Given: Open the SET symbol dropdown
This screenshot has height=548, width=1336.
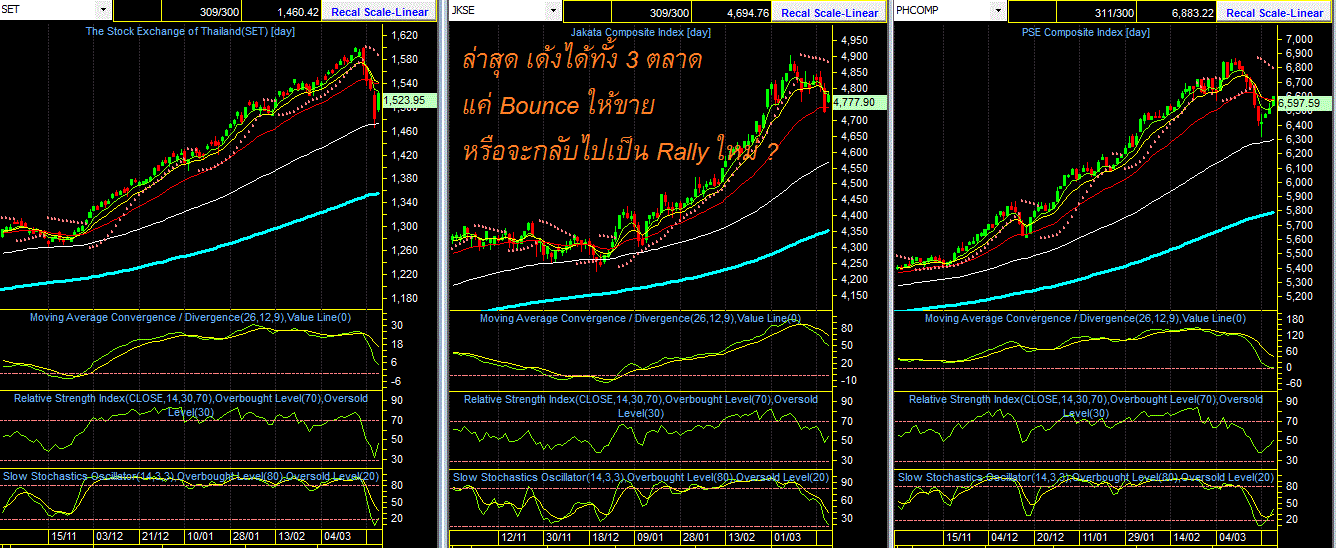Looking at the screenshot, I should [x=103, y=11].
